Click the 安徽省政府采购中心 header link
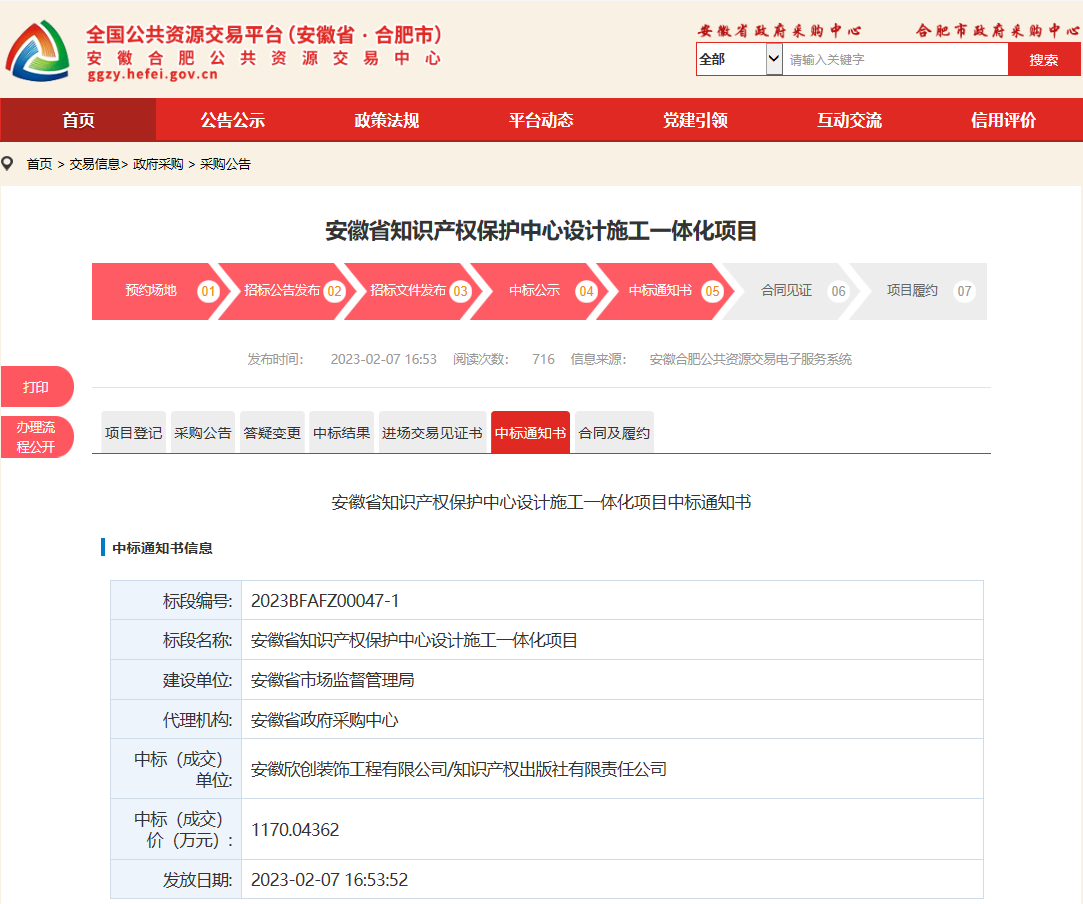The height and width of the screenshot is (904, 1083). pos(779,30)
